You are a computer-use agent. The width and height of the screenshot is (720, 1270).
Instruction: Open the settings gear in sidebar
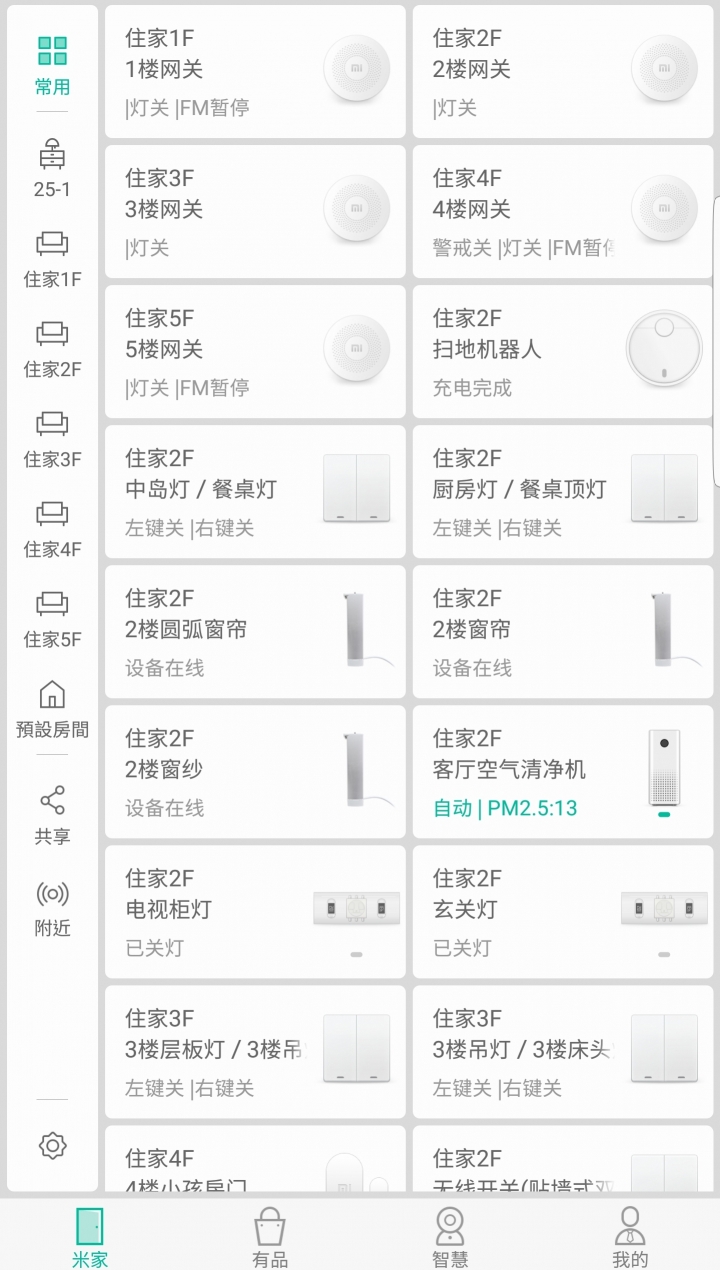(52, 1146)
